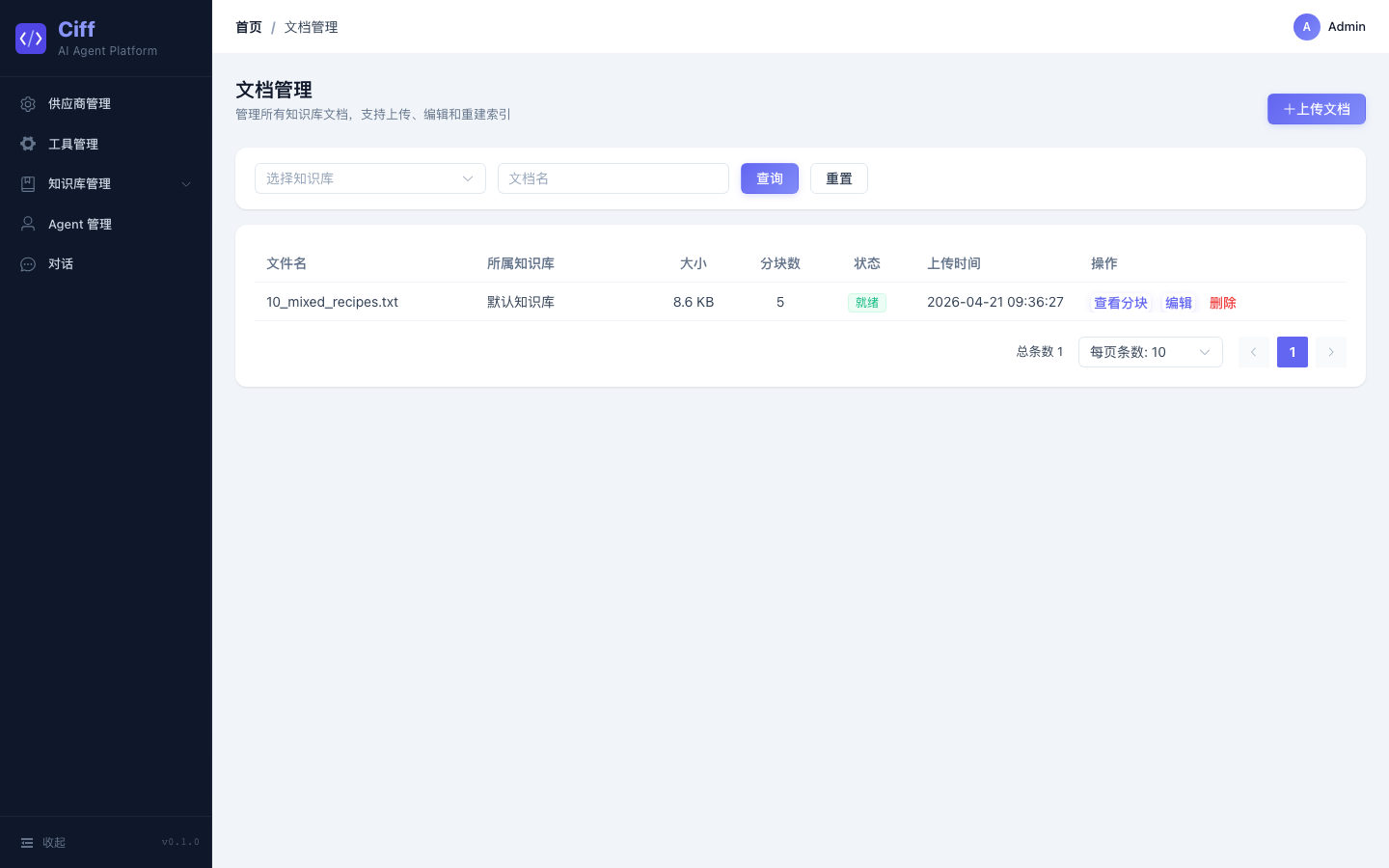Open the 每页条数 page size dropdown

(1151, 352)
